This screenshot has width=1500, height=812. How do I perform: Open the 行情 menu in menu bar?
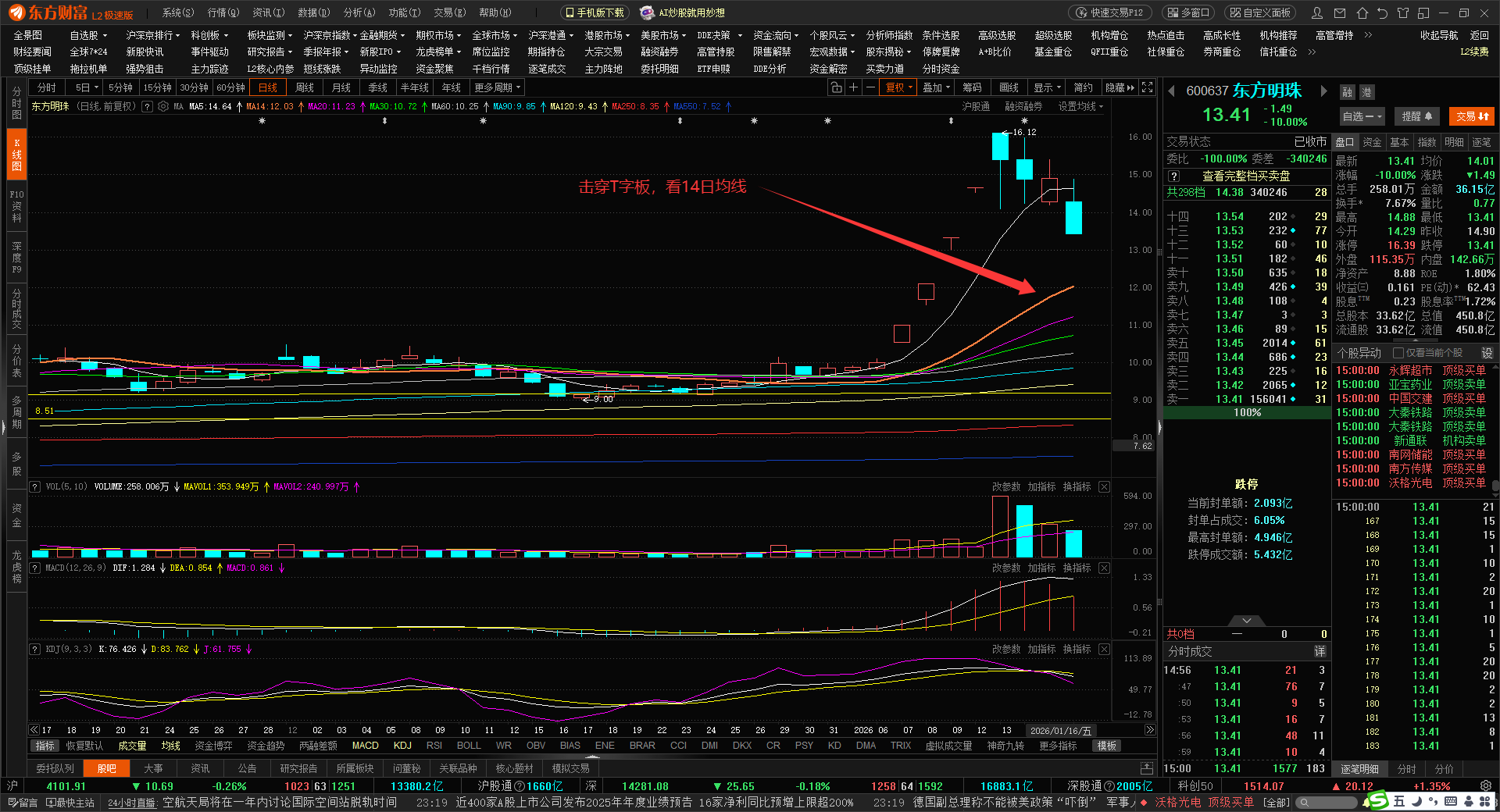click(223, 12)
